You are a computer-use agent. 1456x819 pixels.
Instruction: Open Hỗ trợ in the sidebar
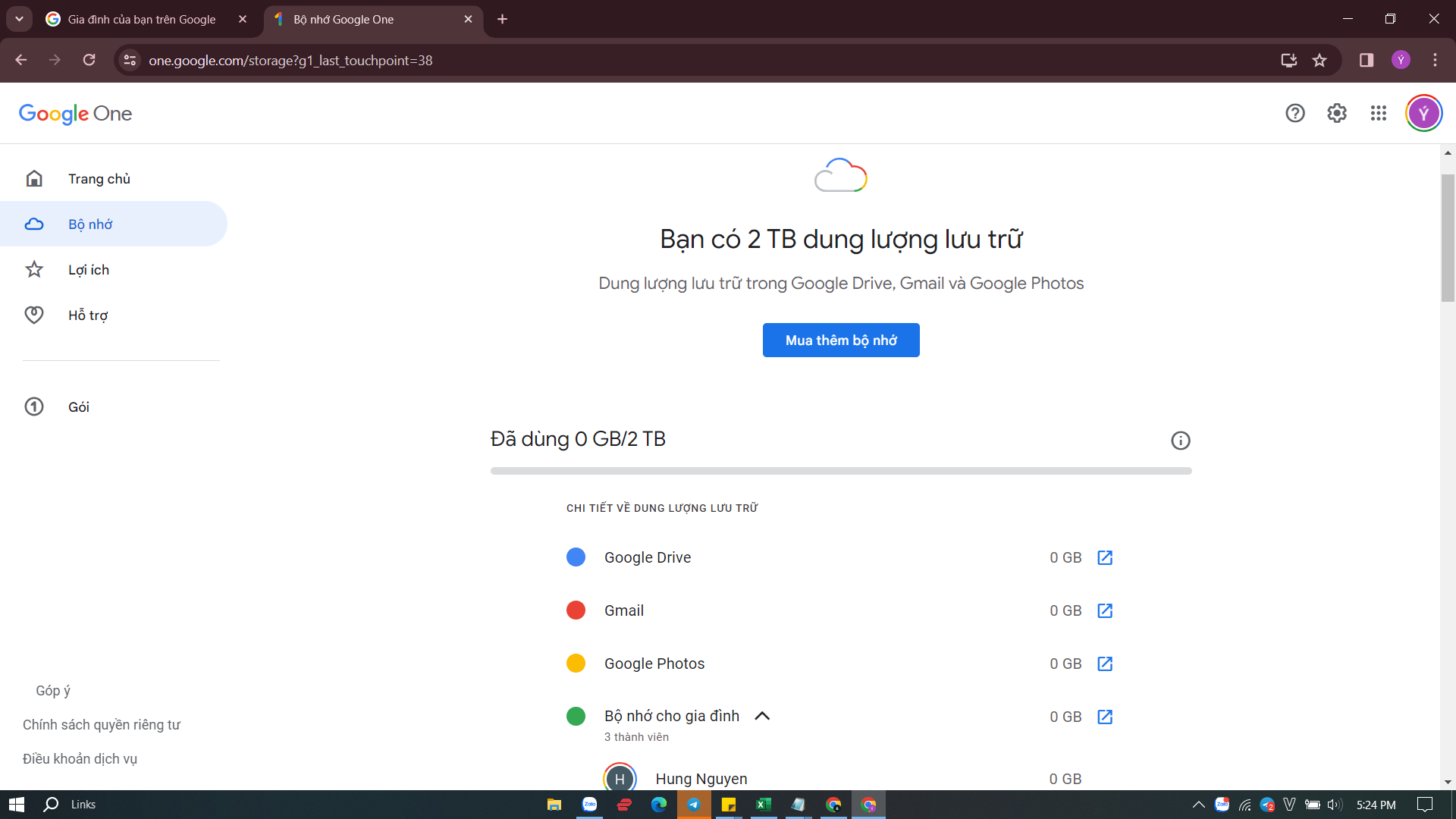pyautogui.click(x=114, y=315)
